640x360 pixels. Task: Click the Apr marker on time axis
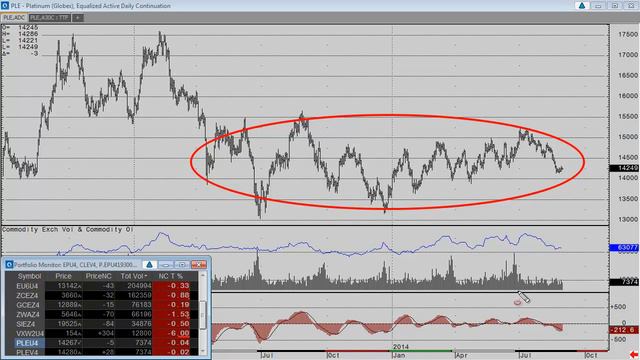[461, 356]
